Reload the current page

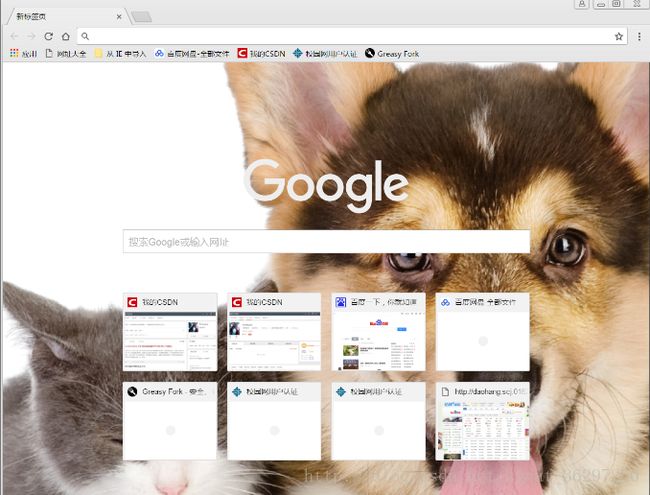click(49, 36)
